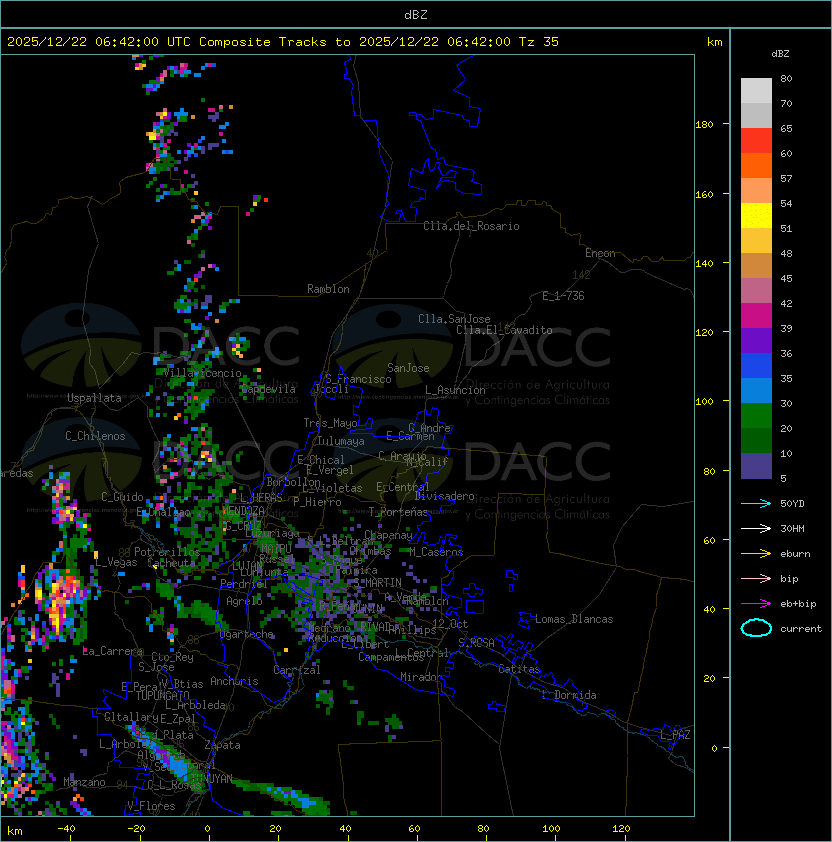Screen dimensions: 832x842
Task: Click the 'Lomas_Blancas' place label
Action: coord(574,619)
